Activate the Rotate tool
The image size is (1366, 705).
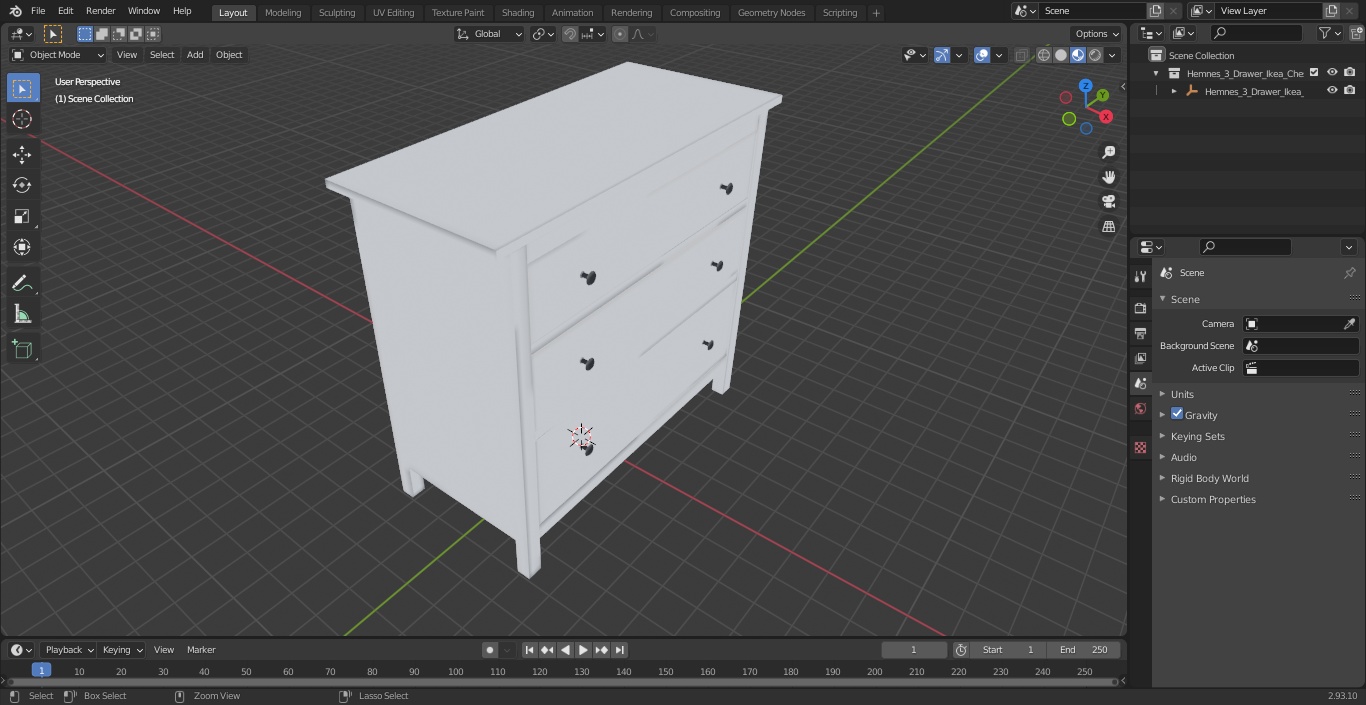tap(22, 185)
